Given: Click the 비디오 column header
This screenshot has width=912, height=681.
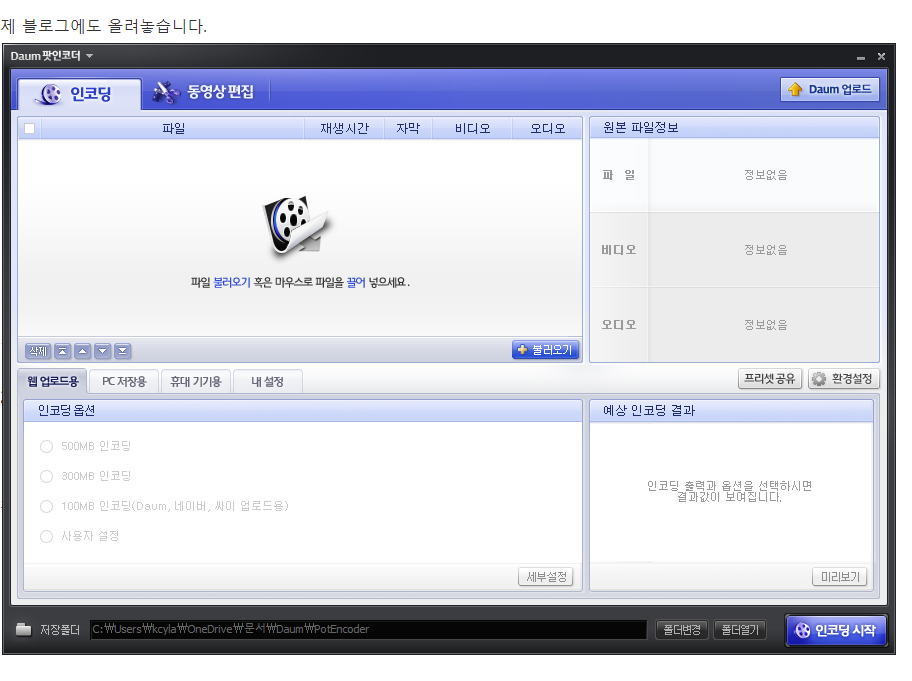Looking at the screenshot, I should (x=472, y=129).
